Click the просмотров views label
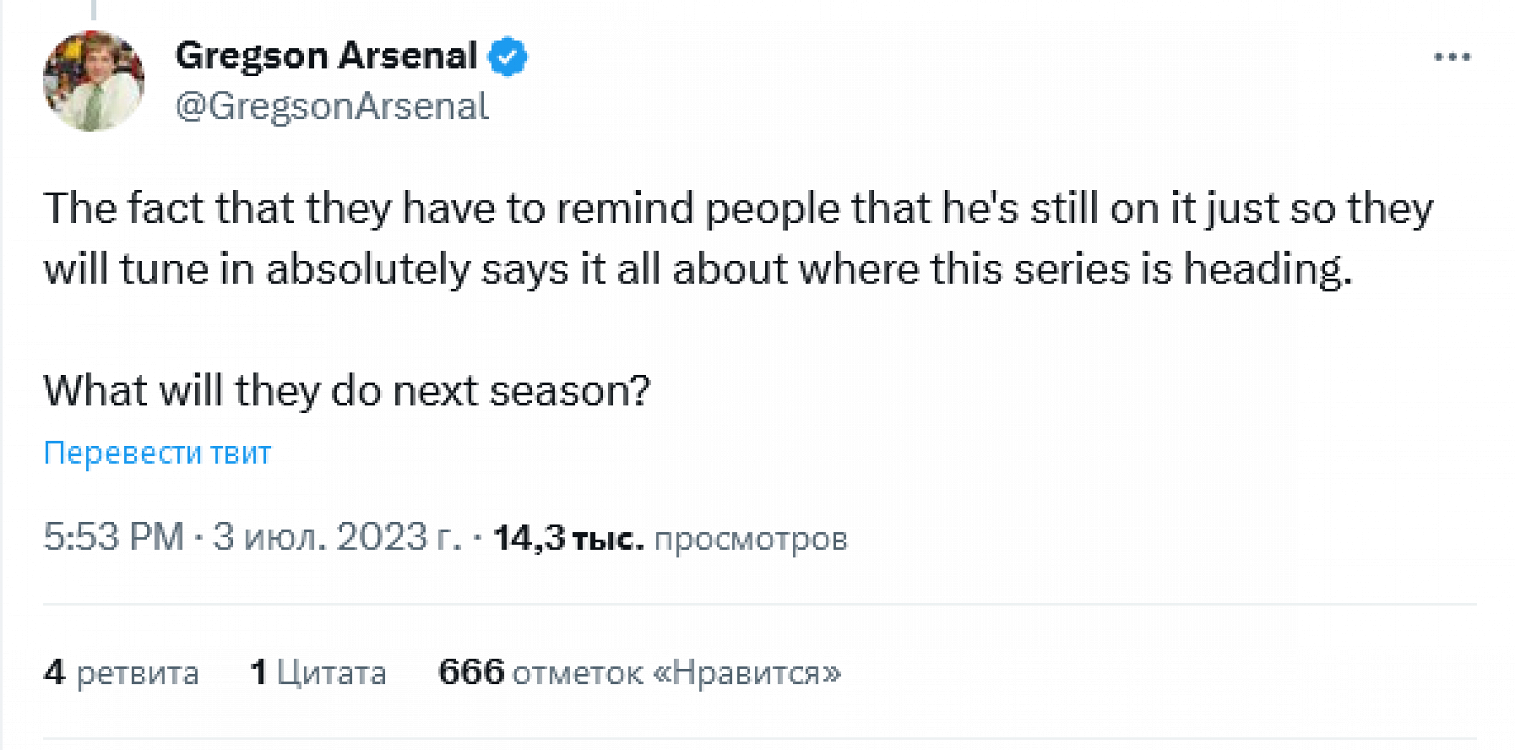This screenshot has width=1515, height=750. [750, 539]
